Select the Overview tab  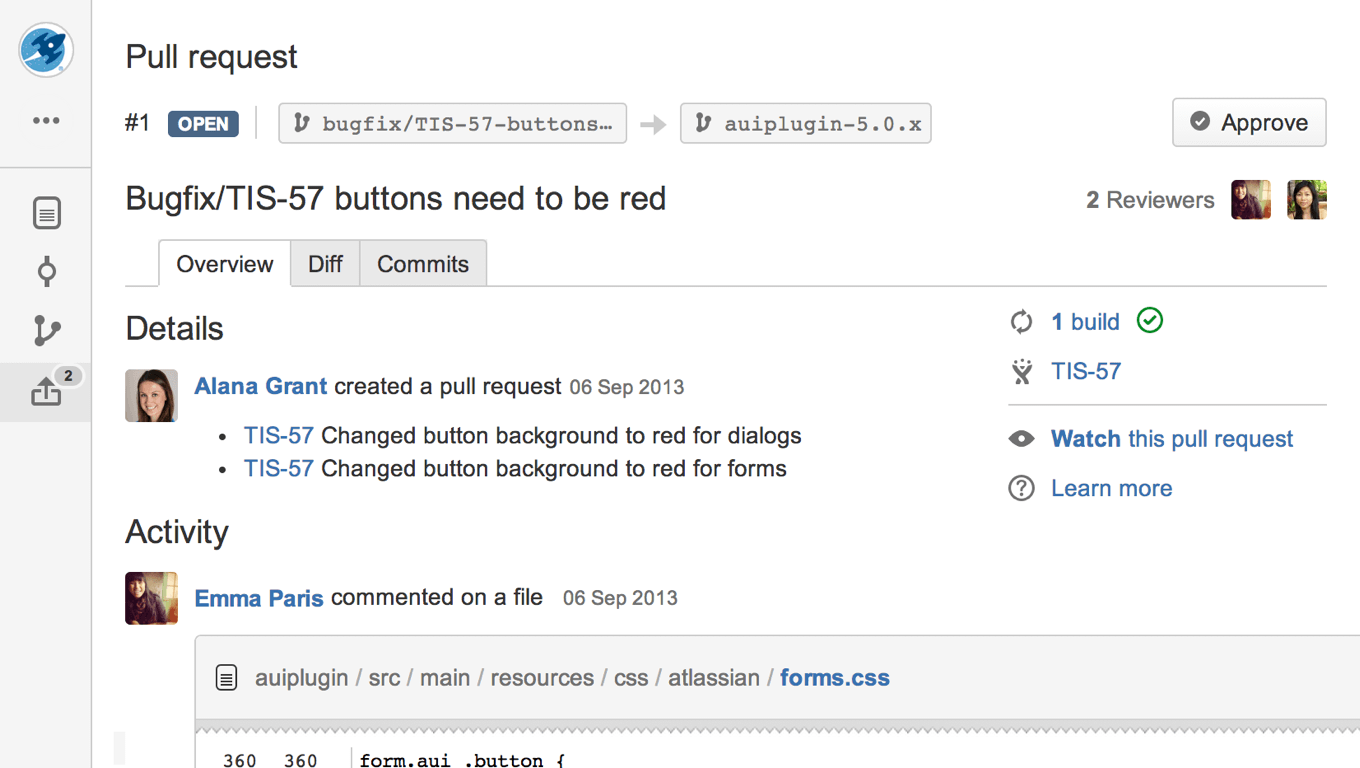coord(224,264)
